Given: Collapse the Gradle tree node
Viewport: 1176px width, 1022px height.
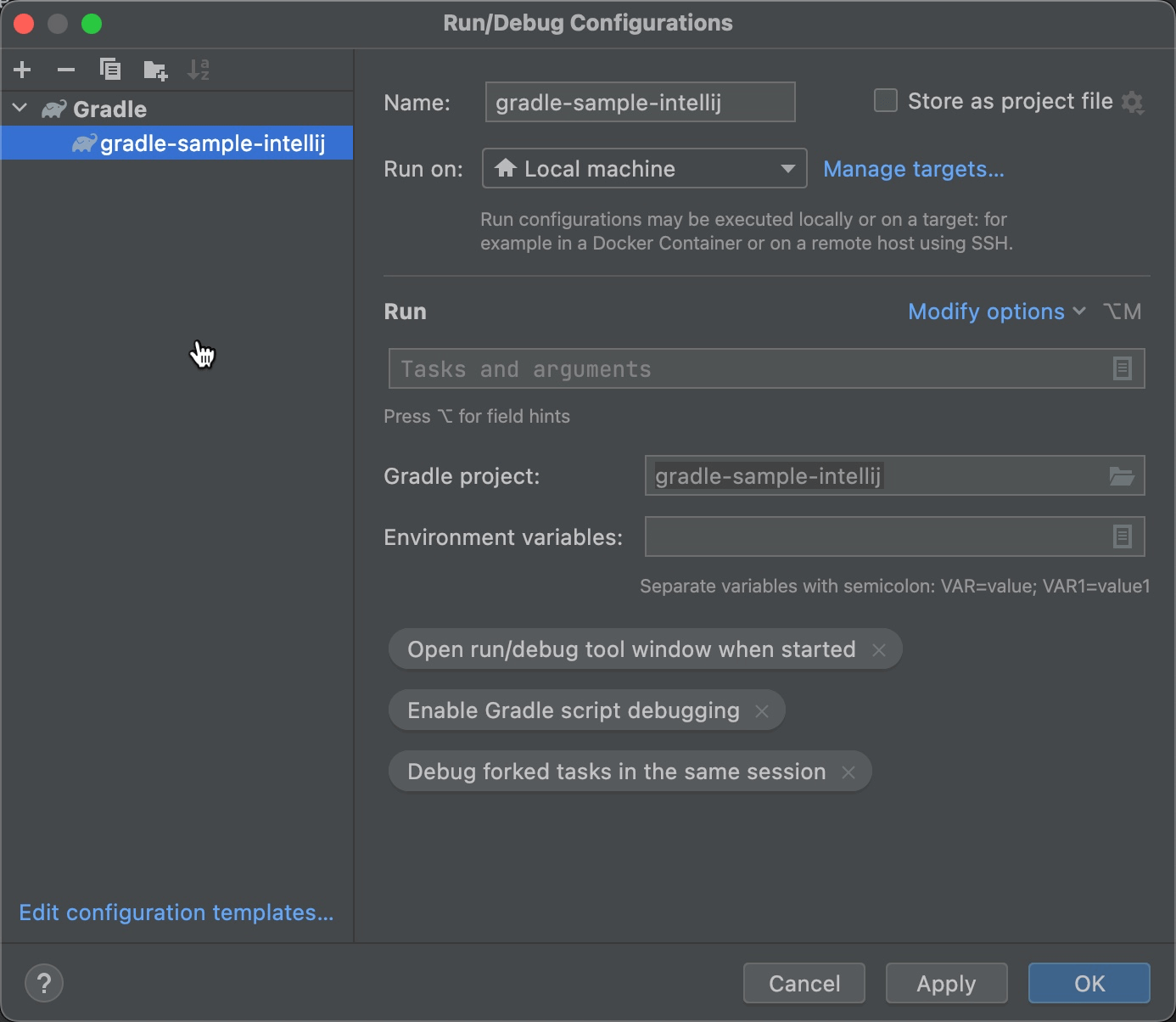Looking at the screenshot, I should click(19, 109).
